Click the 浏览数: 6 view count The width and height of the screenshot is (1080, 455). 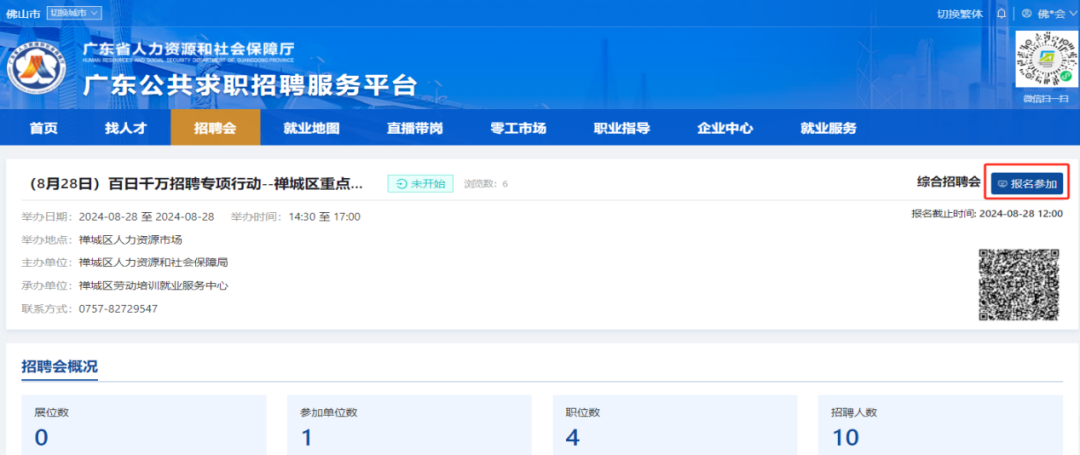(x=486, y=184)
